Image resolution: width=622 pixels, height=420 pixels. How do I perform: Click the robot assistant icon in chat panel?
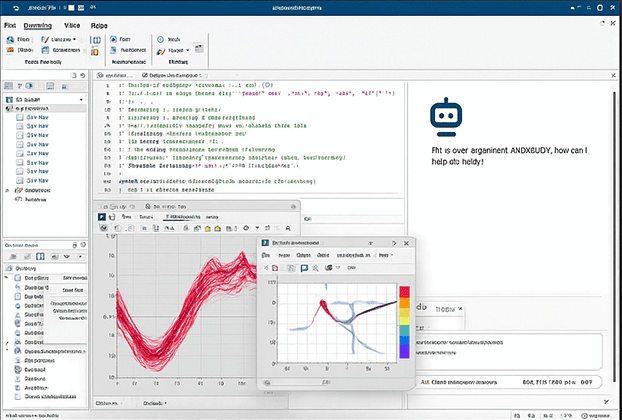pos(446,117)
